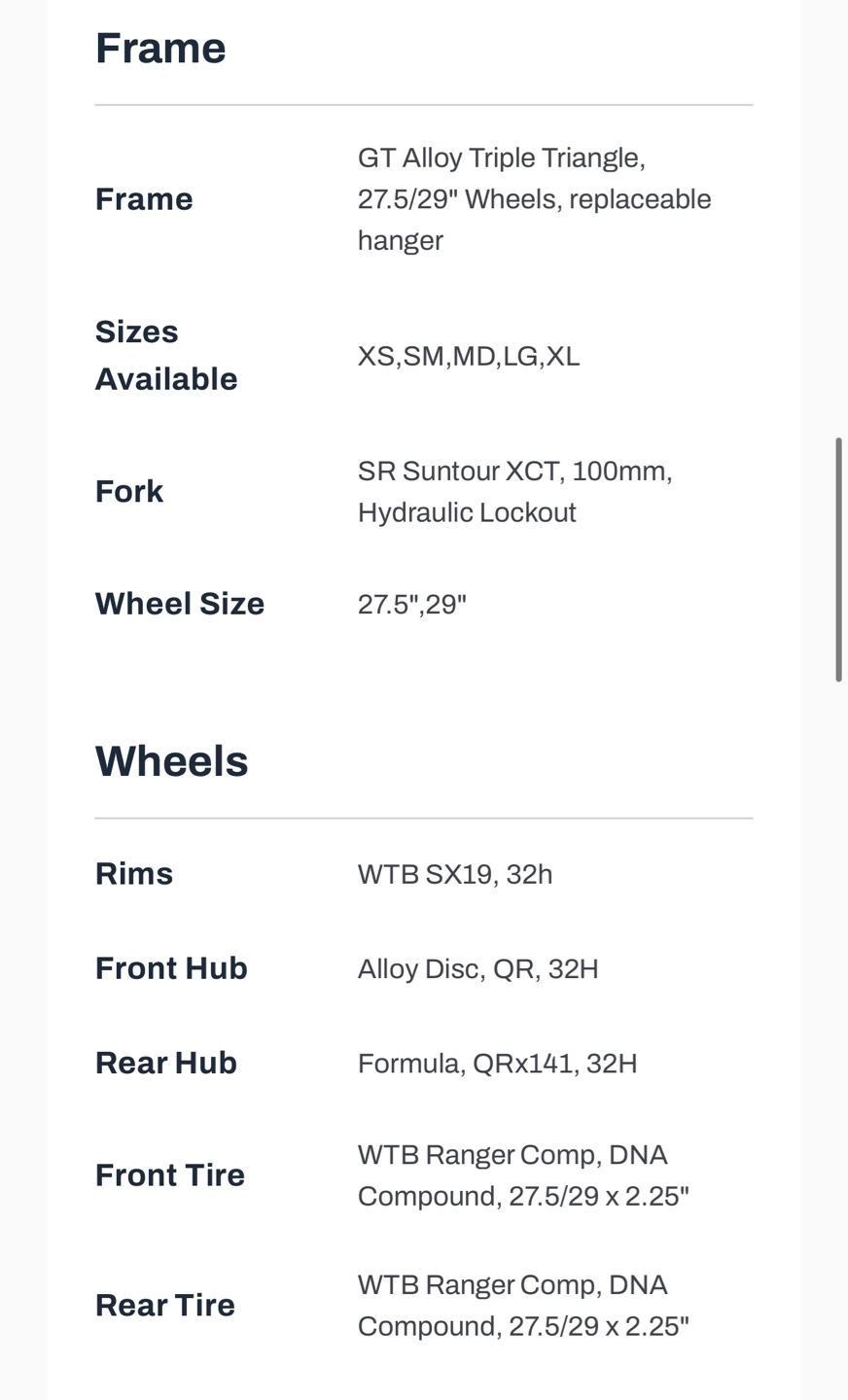Click the Wheels section heading

172,761
